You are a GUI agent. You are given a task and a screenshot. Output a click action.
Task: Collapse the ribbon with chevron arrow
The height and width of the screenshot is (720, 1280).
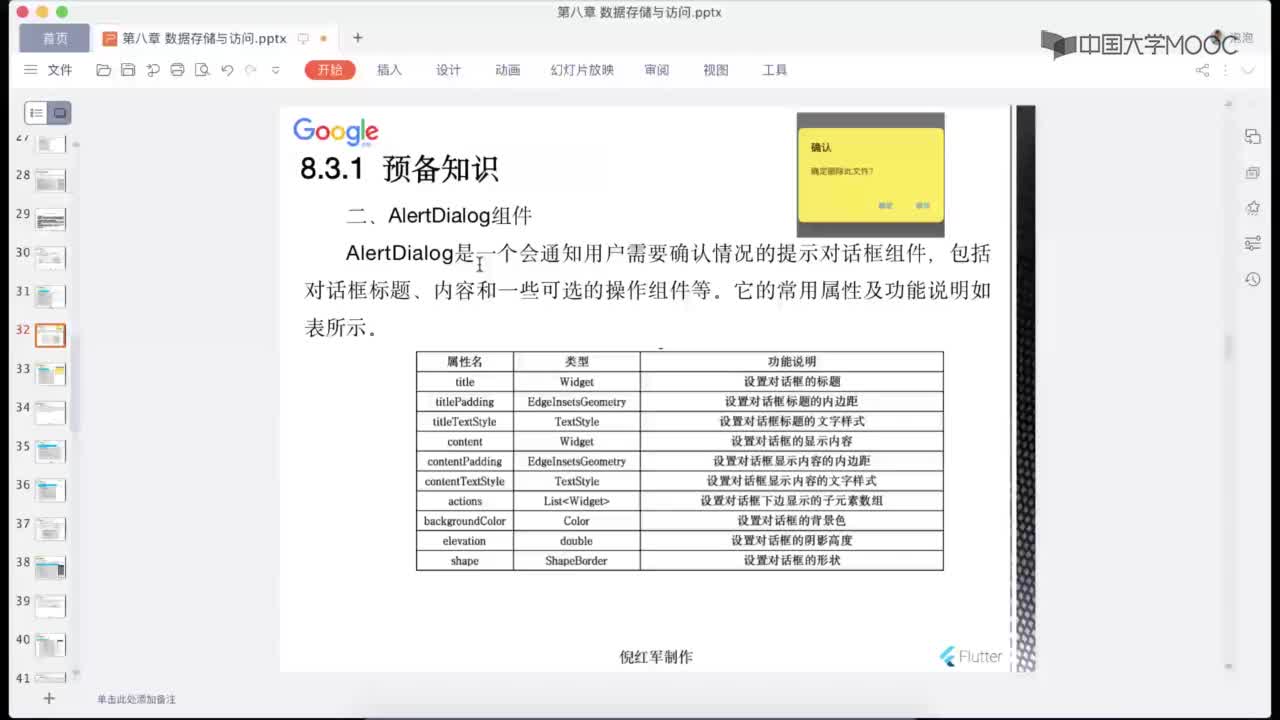pyautogui.click(x=1247, y=70)
